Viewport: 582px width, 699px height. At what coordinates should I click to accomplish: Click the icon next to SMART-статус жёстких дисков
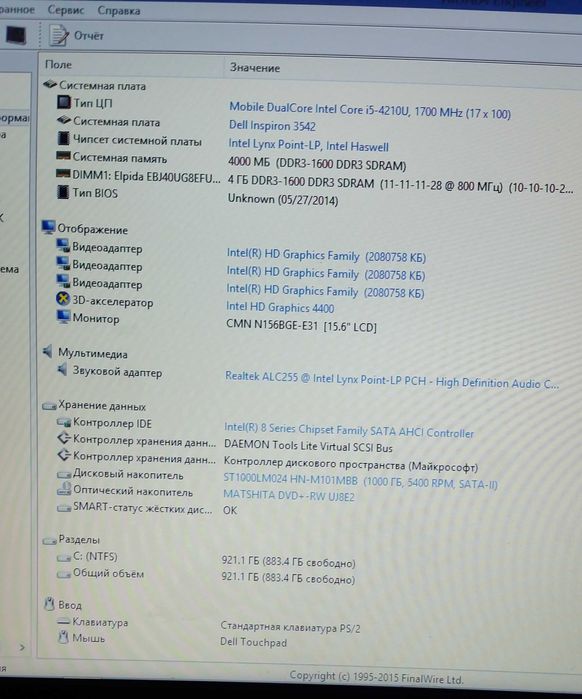pos(64,508)
